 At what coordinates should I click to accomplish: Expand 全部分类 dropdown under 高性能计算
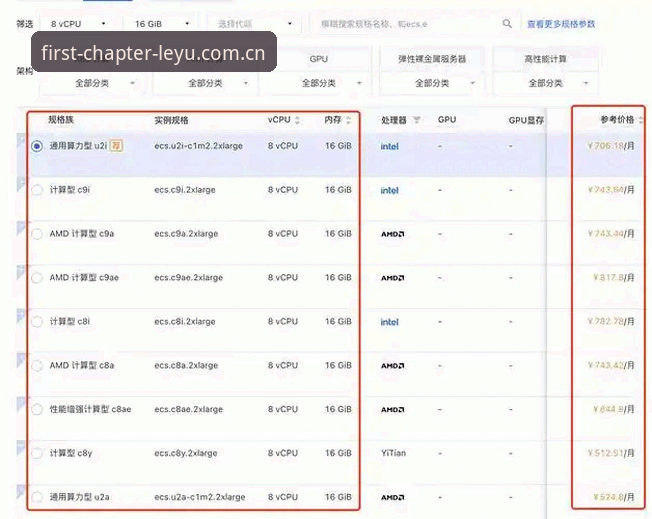[545, 83]
